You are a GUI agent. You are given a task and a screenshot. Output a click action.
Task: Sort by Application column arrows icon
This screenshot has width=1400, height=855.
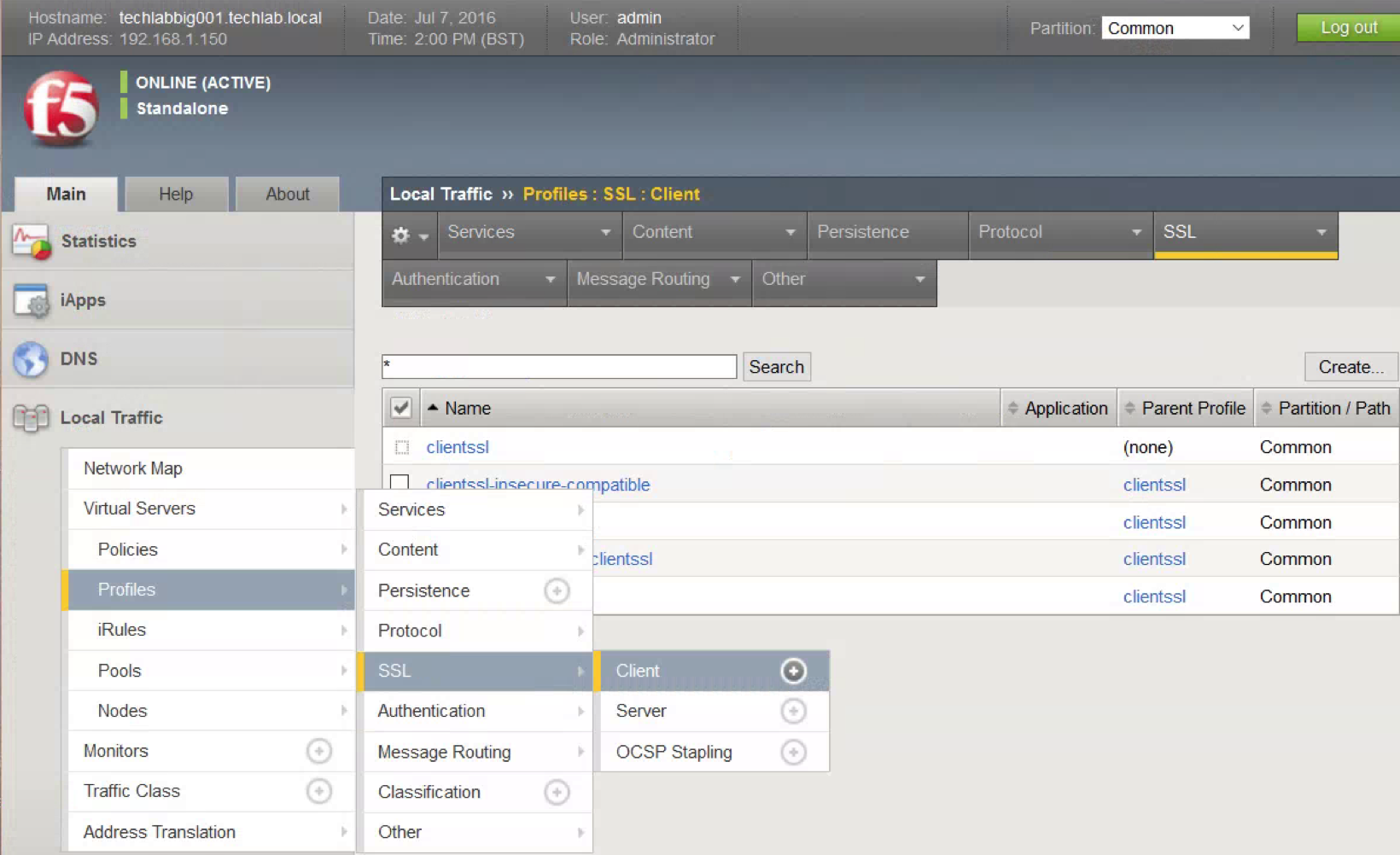pyautogui.click(x=1012, y=408)
